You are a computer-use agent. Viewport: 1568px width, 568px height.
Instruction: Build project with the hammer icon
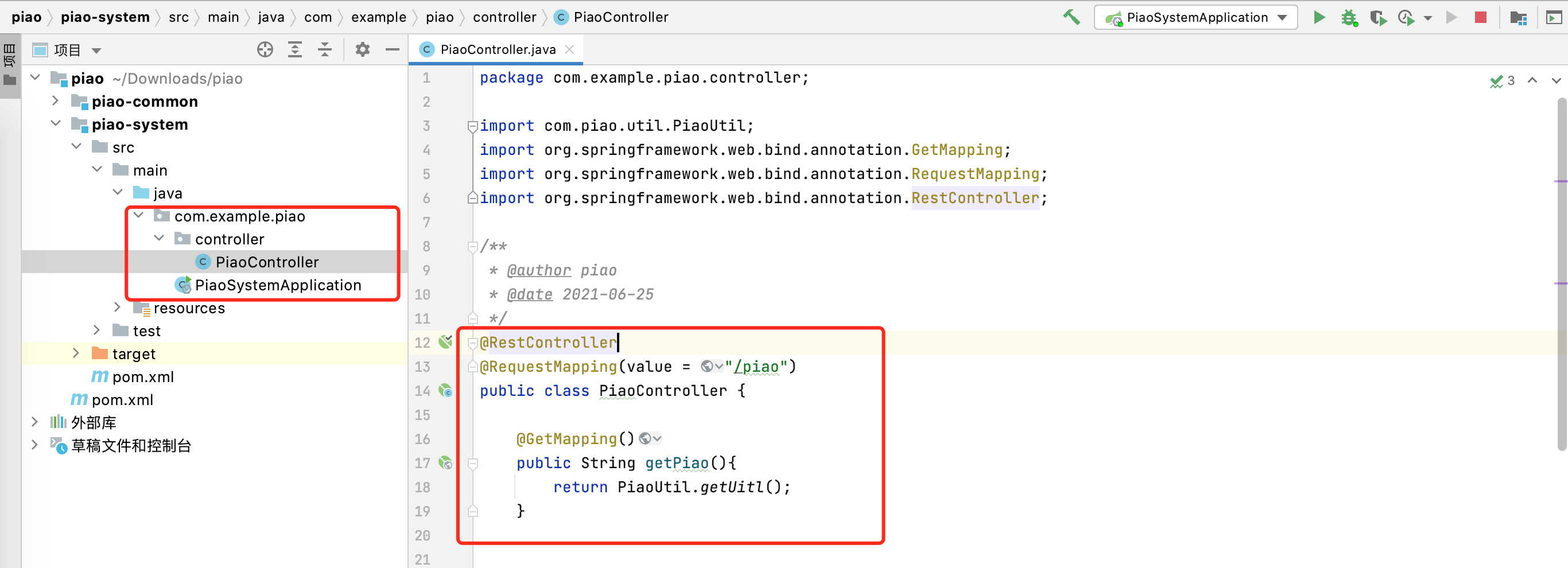pos(1072,17)
